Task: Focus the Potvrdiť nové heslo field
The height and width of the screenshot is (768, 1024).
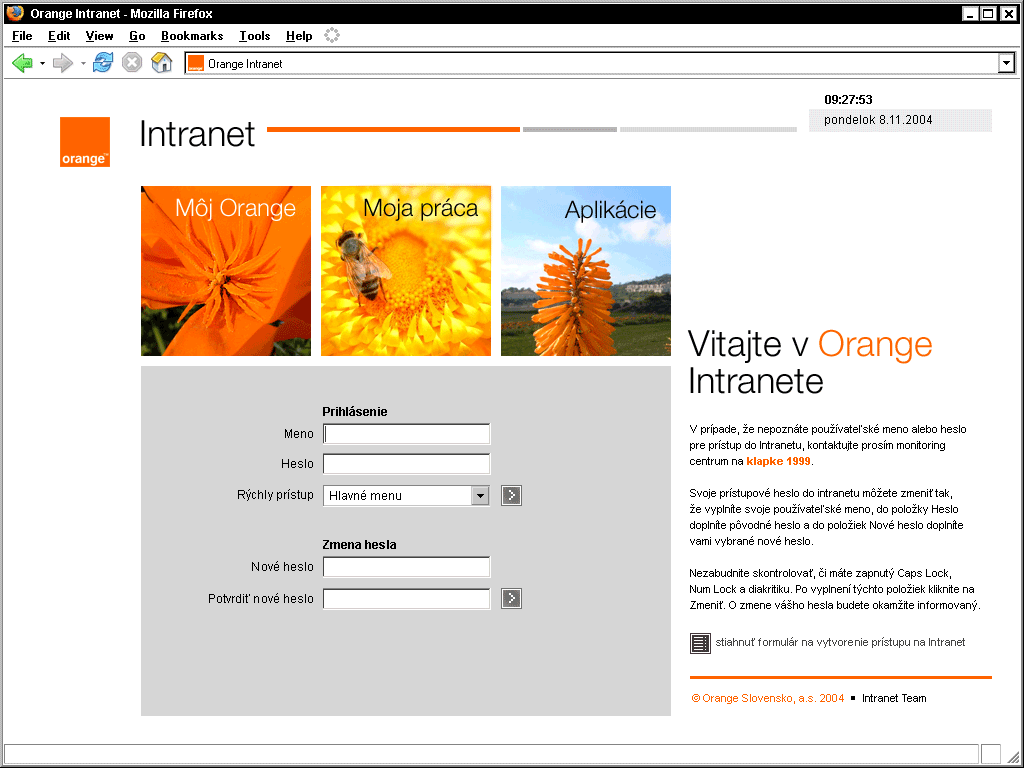Action: click(406, 598)
